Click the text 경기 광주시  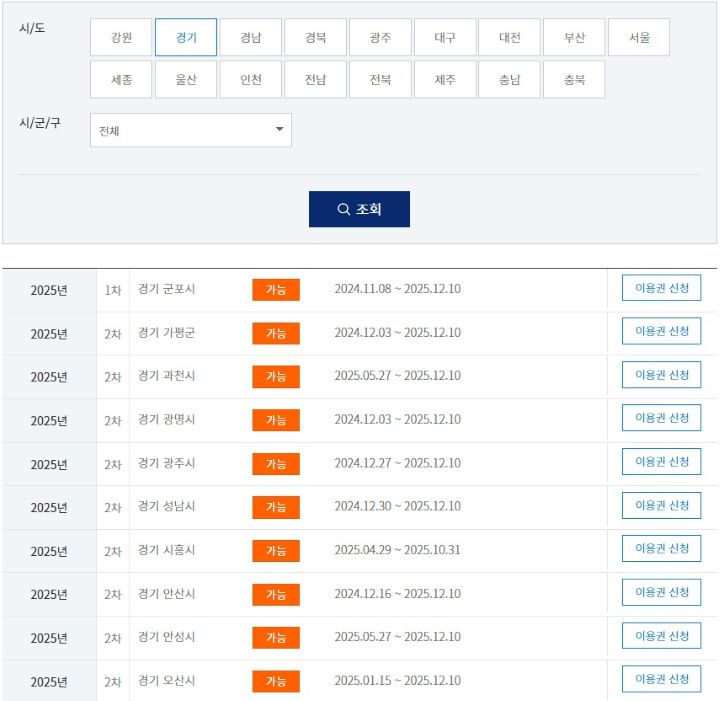pos(167,463)
